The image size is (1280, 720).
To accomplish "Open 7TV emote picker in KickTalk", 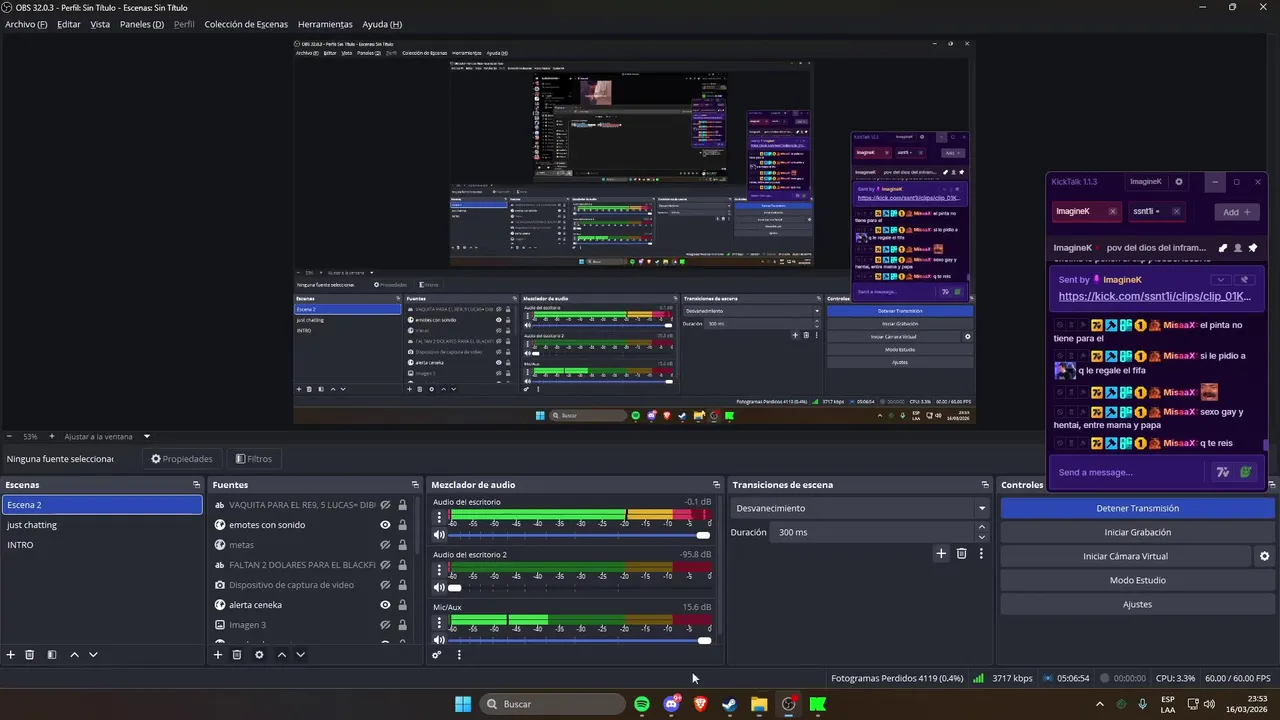I will click(x=1222, y=472).
